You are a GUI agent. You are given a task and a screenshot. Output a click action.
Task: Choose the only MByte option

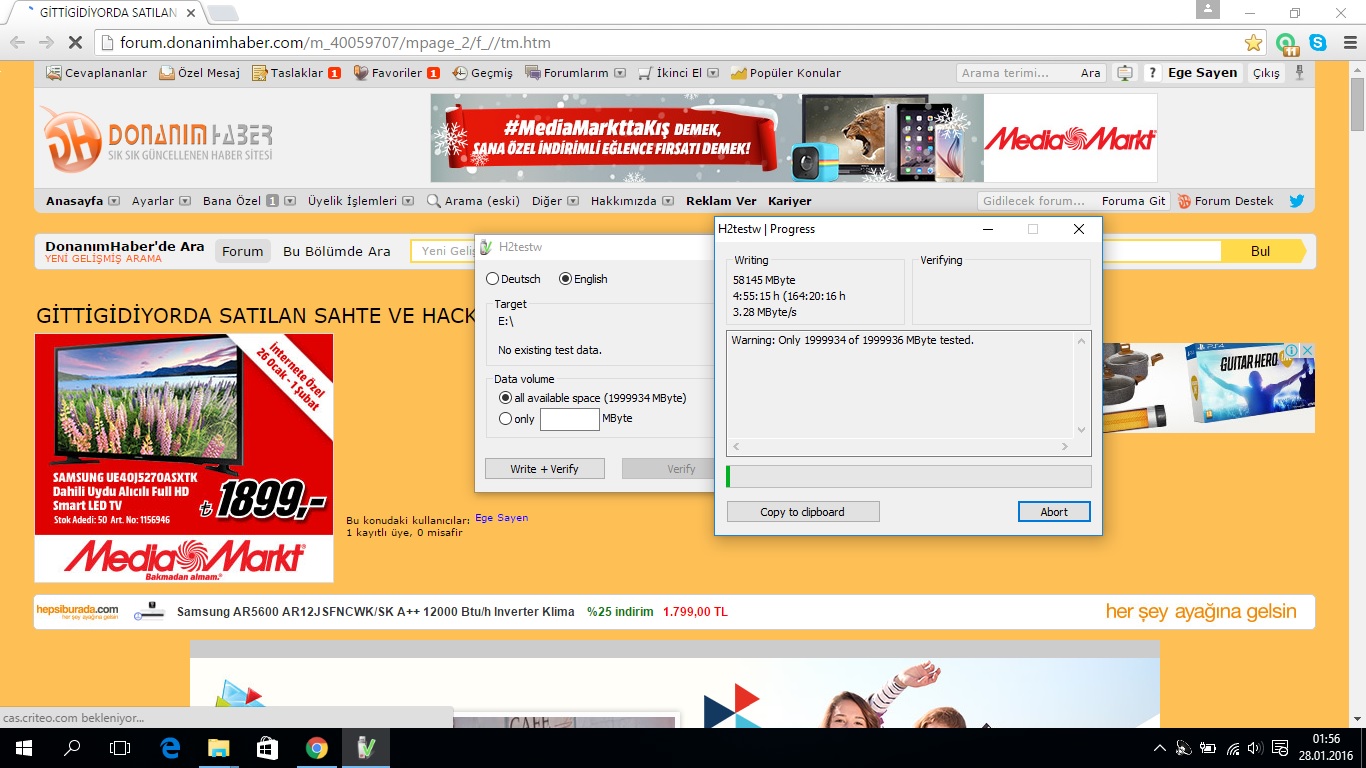pos(505,419)
